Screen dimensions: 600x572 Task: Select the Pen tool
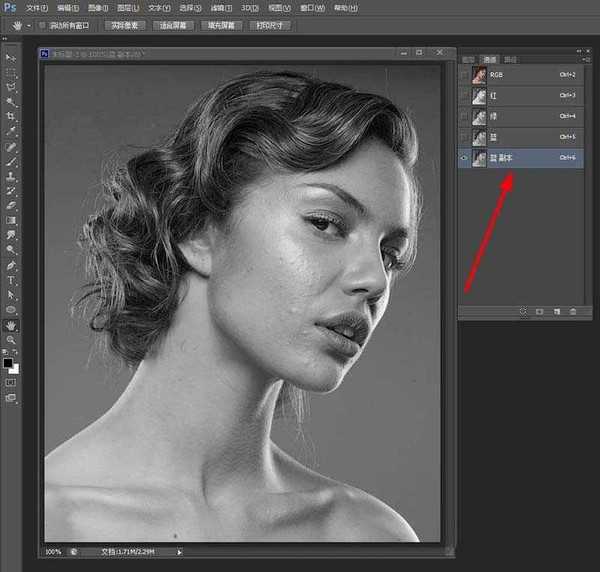11,266
